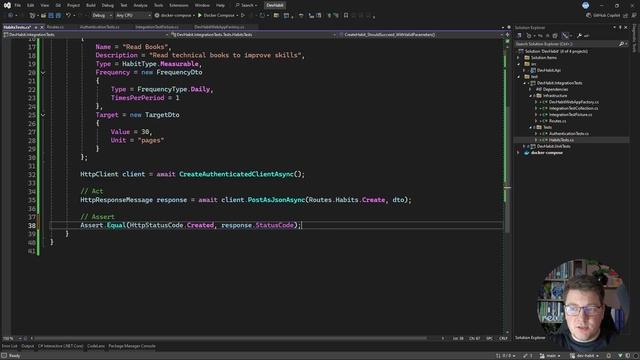Close the HabitsTests.cs tab
Screen dimensions: 640x360
[x=42, y=27]
